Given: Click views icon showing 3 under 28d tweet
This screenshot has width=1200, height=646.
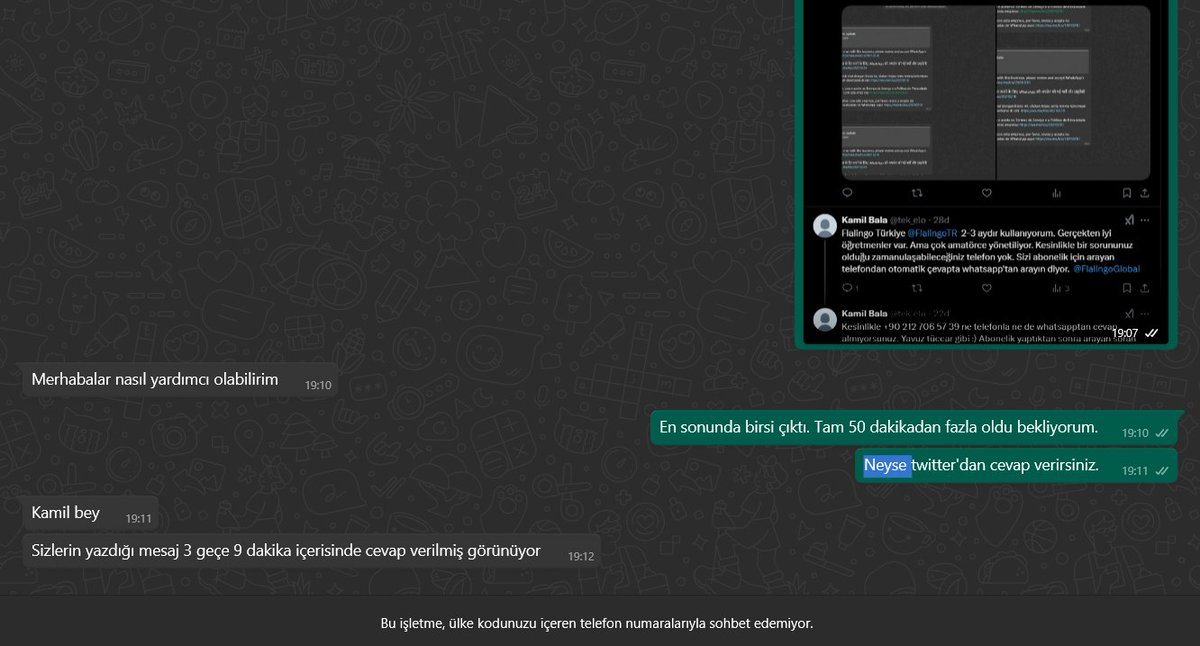Looking at the screenshot, I should pos(1061,288).
